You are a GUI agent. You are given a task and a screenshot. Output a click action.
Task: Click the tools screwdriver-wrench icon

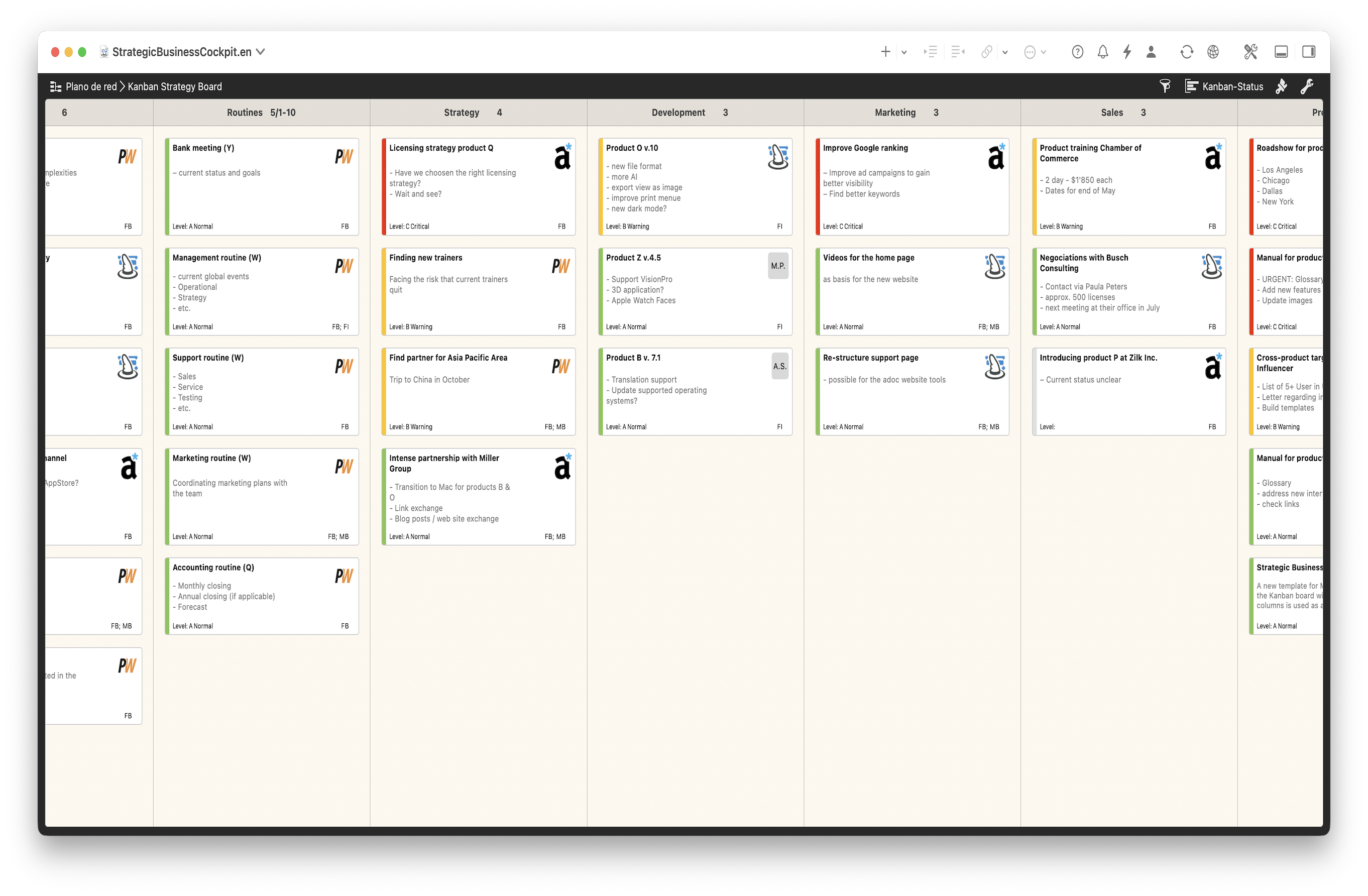pyautogui.click(x=1250, y=52)
